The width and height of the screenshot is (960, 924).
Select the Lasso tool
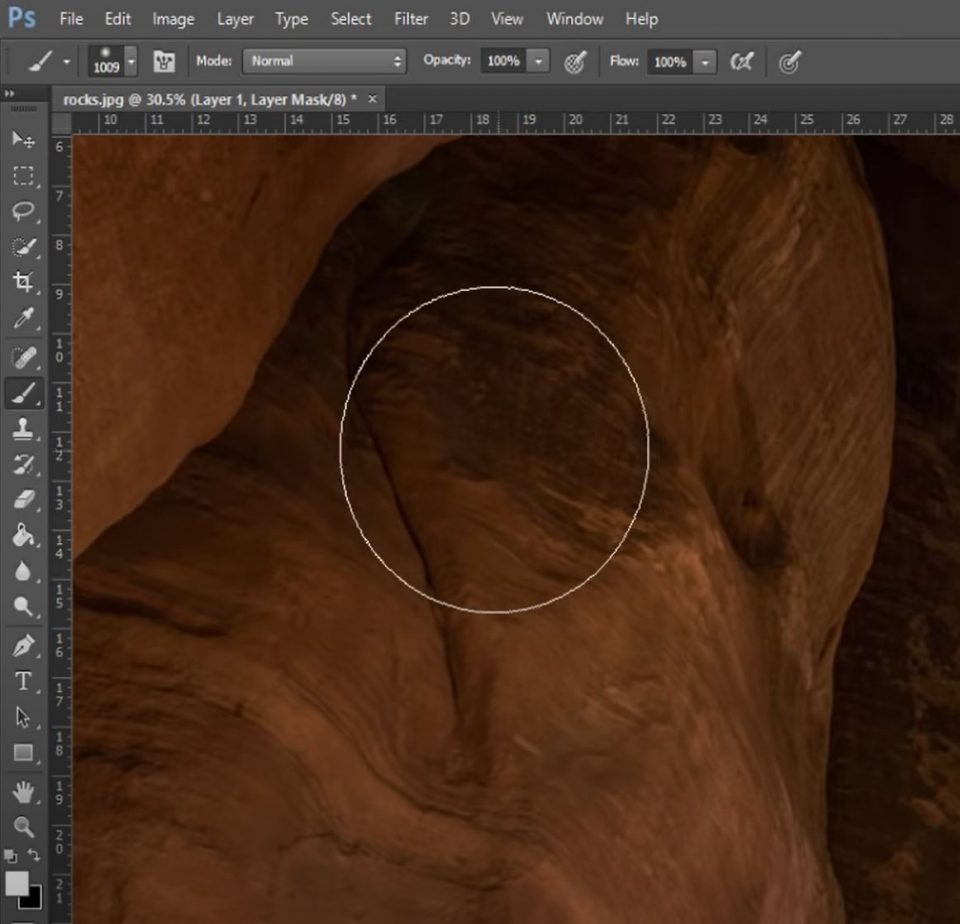pos(25,210)
